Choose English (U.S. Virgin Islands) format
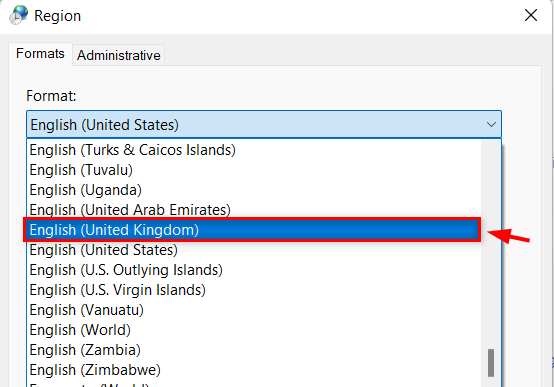The width and height of the screenshot is (554, 387). 254,290
